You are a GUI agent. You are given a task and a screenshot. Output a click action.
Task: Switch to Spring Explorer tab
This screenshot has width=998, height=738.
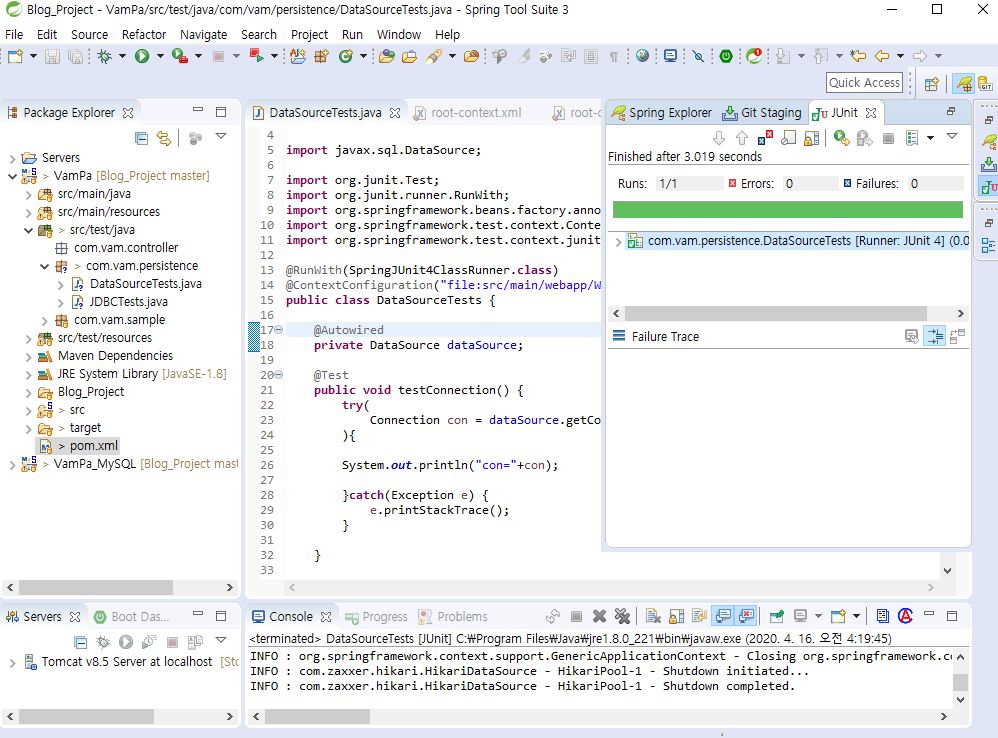tap(661, 113)
